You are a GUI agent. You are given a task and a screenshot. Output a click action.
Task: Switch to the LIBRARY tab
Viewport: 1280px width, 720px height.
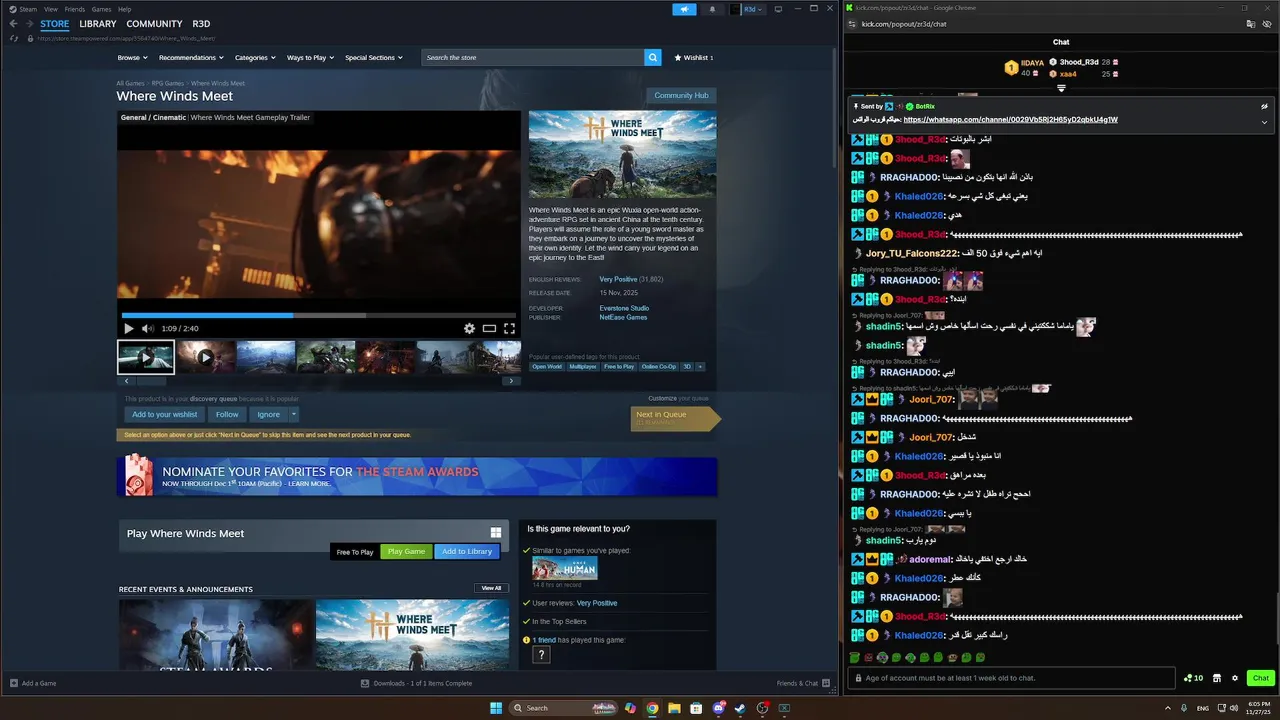coord(98,23)
